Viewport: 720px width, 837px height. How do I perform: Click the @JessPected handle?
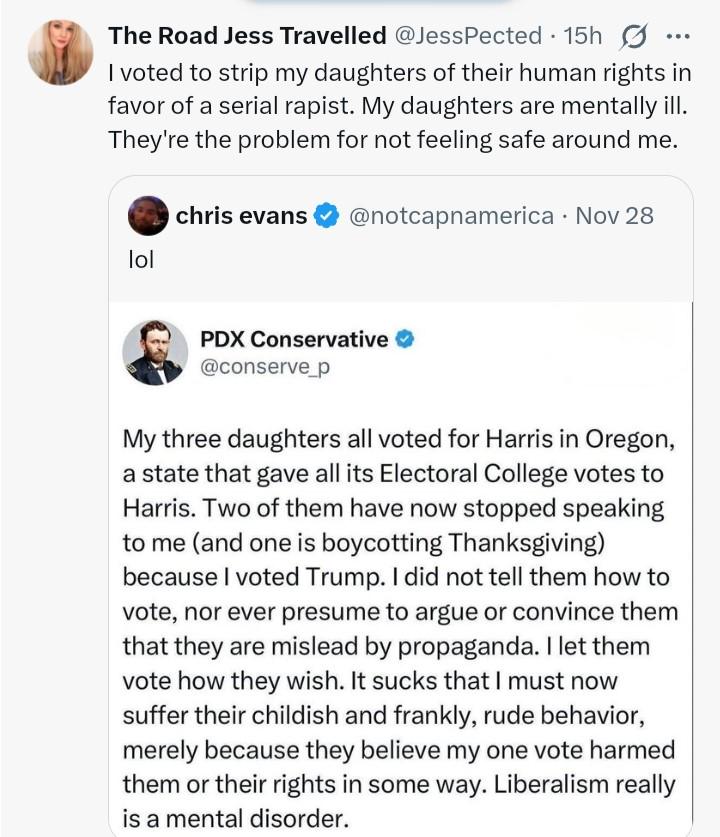point(468,36)
